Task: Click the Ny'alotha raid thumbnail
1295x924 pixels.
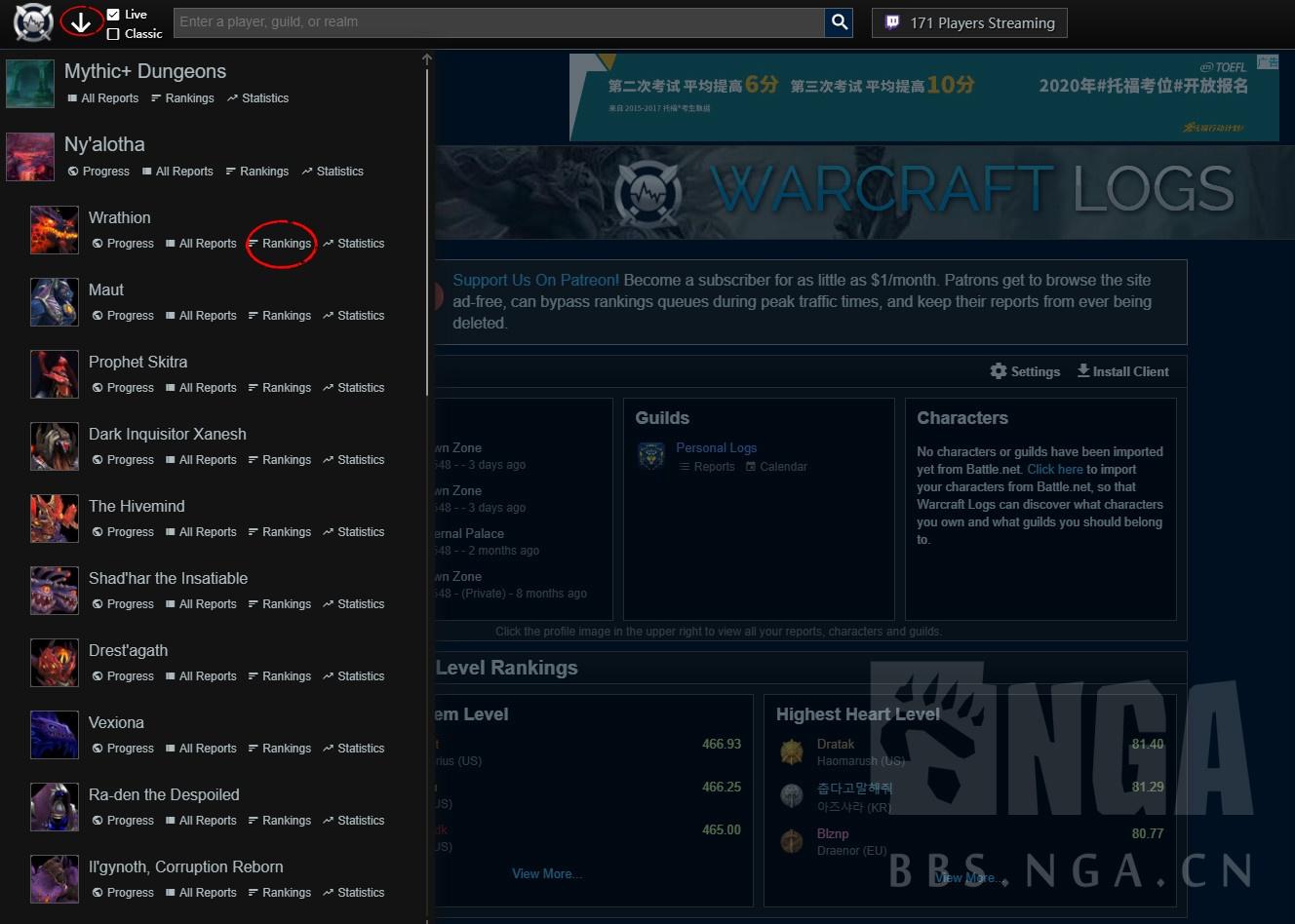Action: click(30, 157)
